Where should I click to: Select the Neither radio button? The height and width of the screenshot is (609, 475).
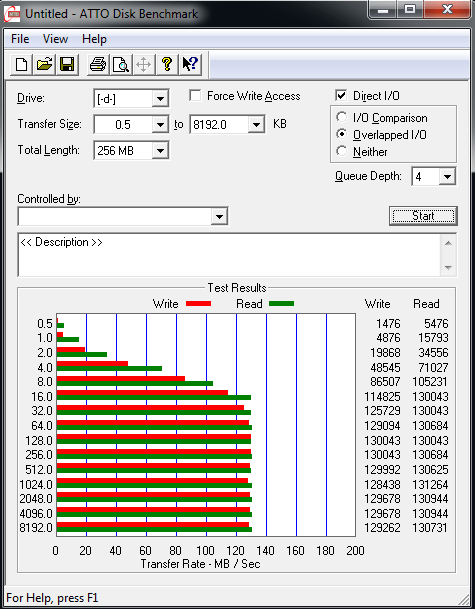[341, 151]
